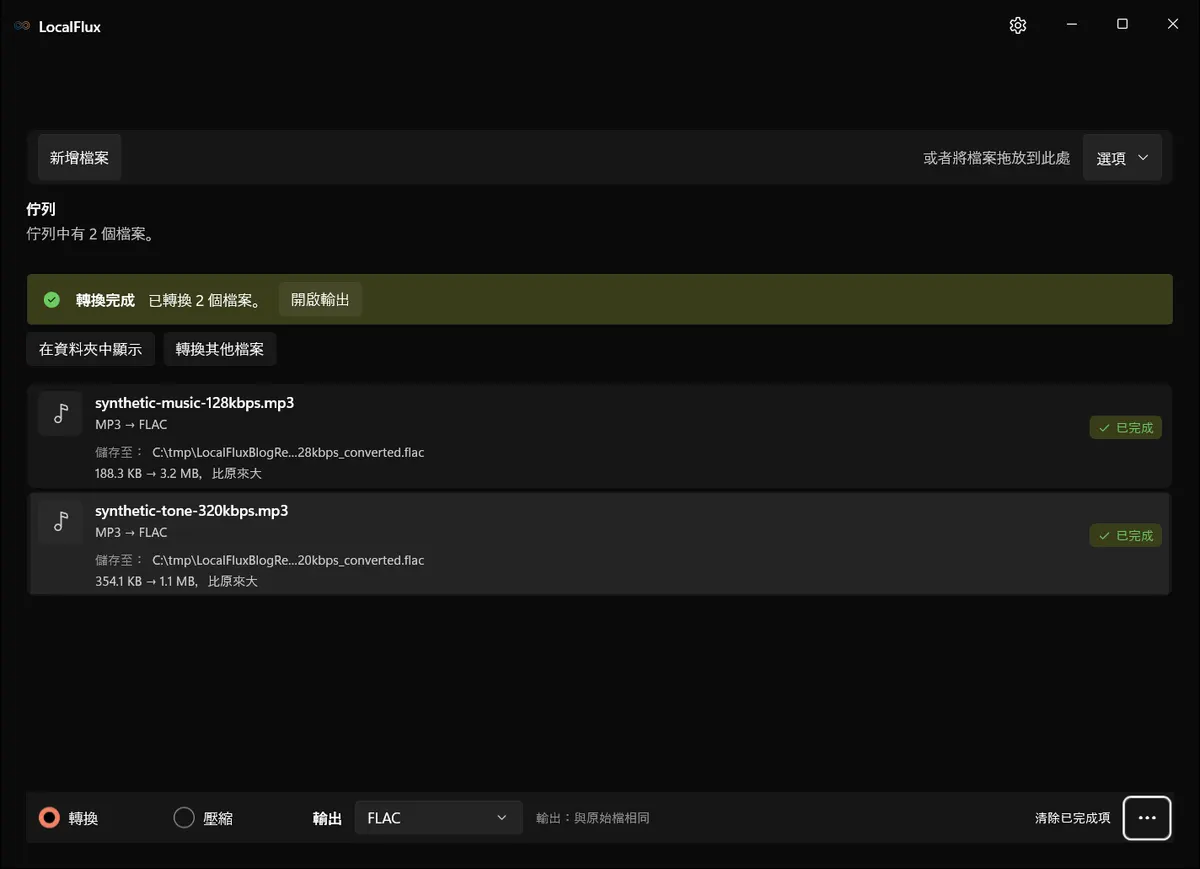This screenshot has height=869, width=1200.
Task: Click music note icon for synthetic-tone-320kbps.mp3
Action: [x=61, y=521]
